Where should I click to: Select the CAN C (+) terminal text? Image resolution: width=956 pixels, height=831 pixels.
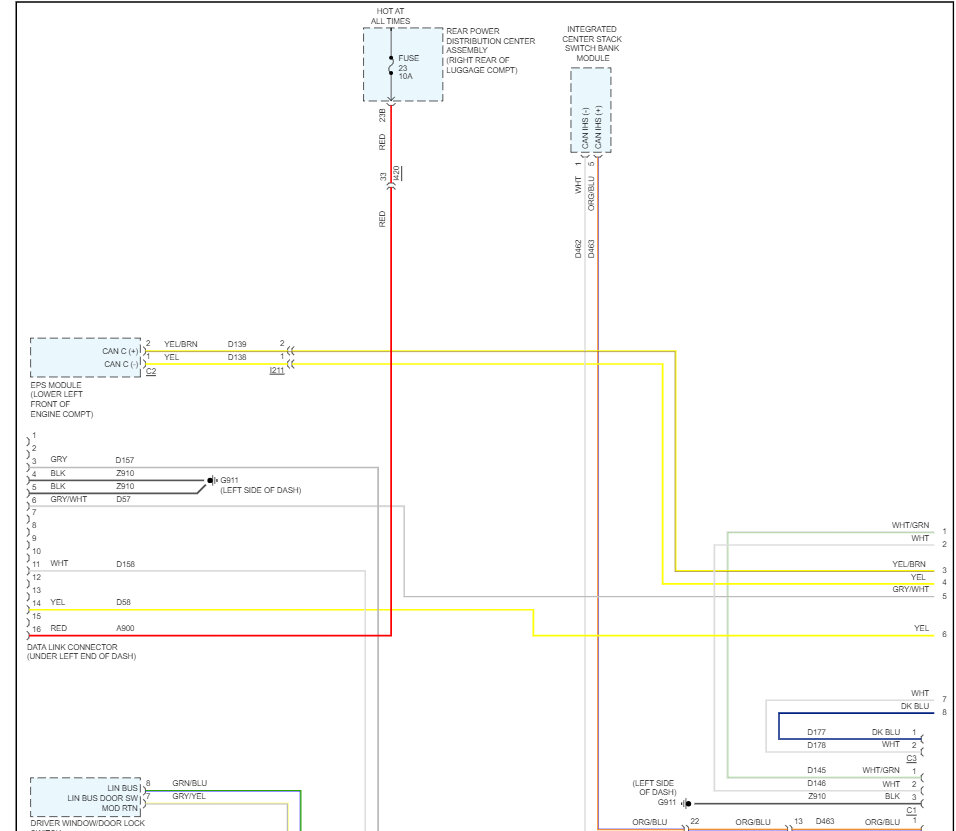120,351
